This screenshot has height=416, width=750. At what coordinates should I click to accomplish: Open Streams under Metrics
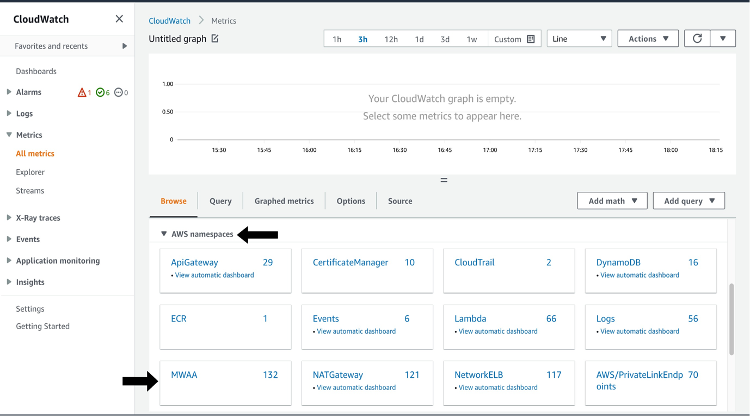(30, 190)
